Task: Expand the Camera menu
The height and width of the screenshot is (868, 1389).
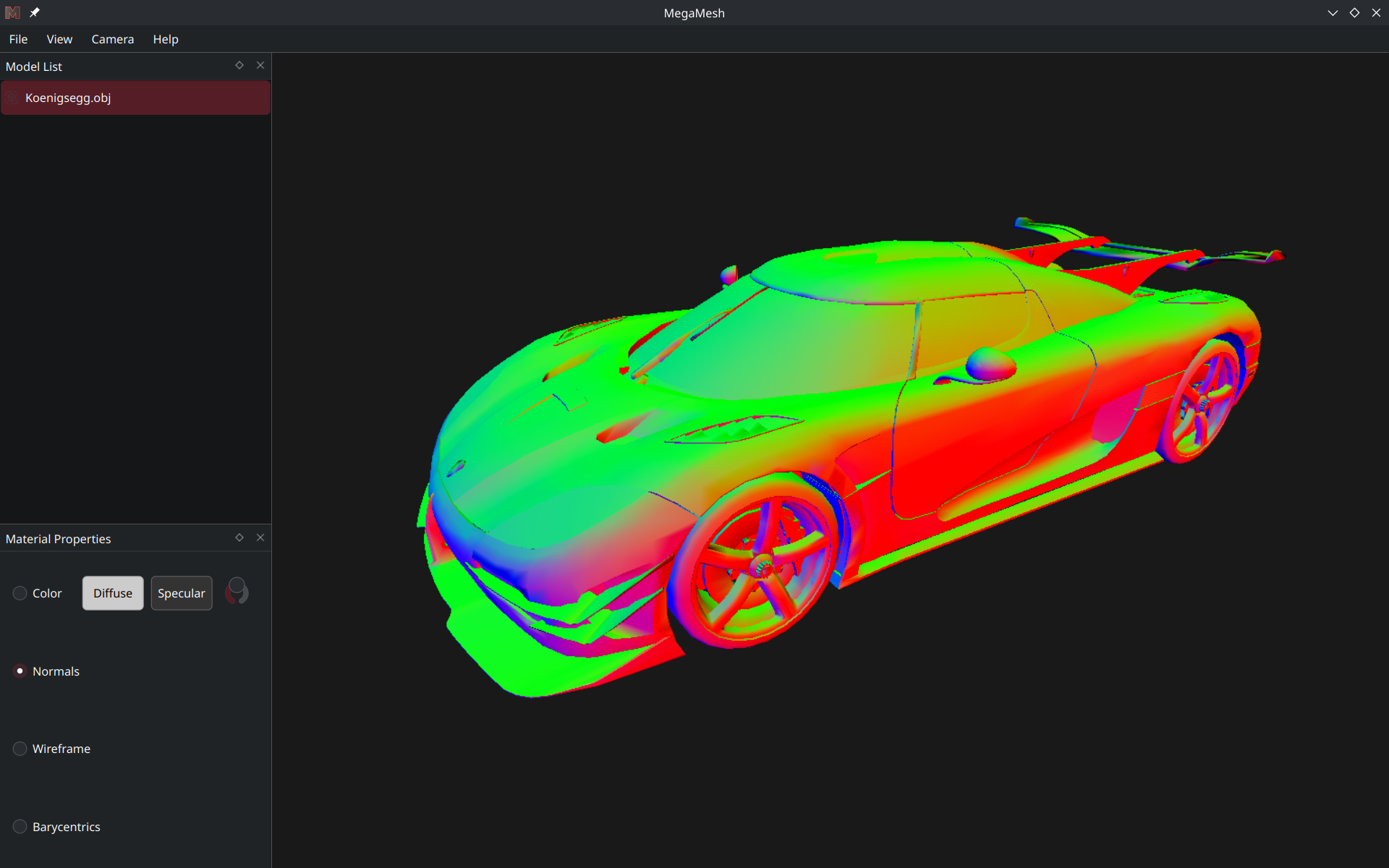Action: [x=112, y=39]
